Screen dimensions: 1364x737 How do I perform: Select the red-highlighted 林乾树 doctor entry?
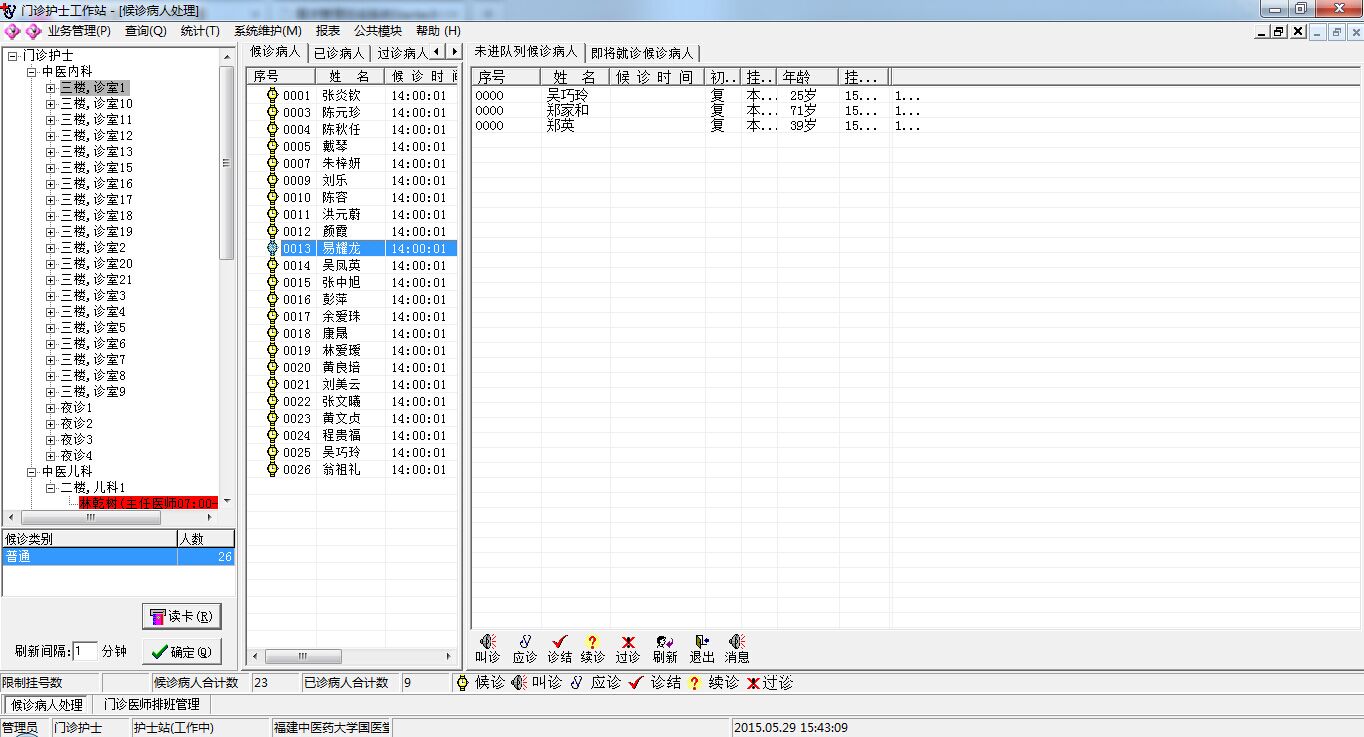click(x=148, y=503)
